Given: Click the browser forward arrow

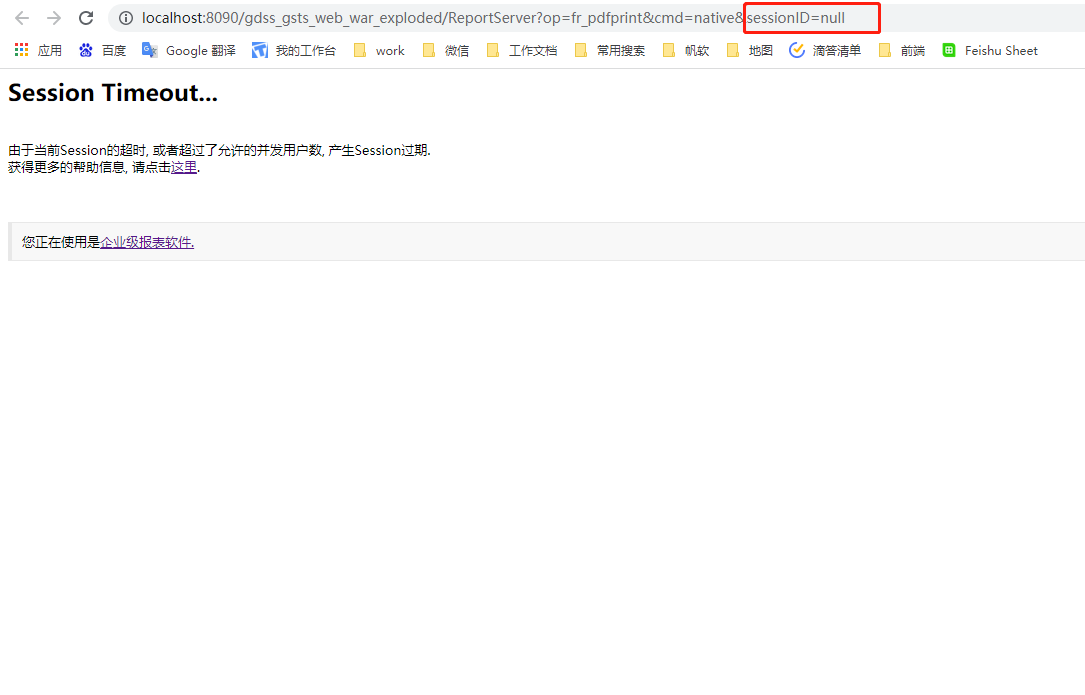Looking at the screenshot, I should pos(53,18).
